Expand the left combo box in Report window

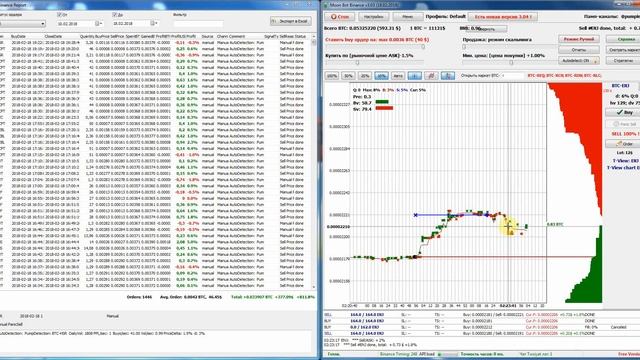click(42, 24)
